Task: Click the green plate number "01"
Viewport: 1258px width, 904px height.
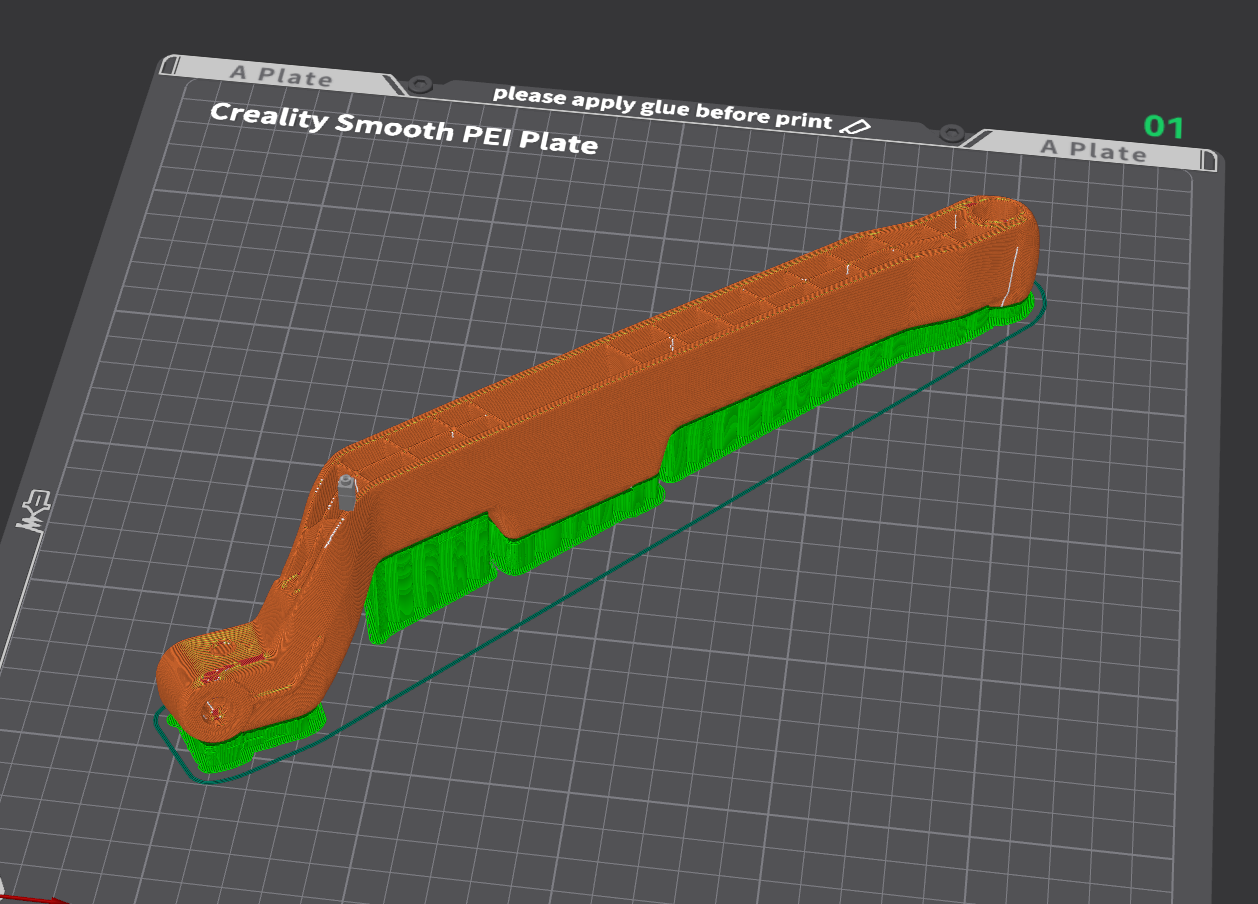Action: (x=1164, y=127)
